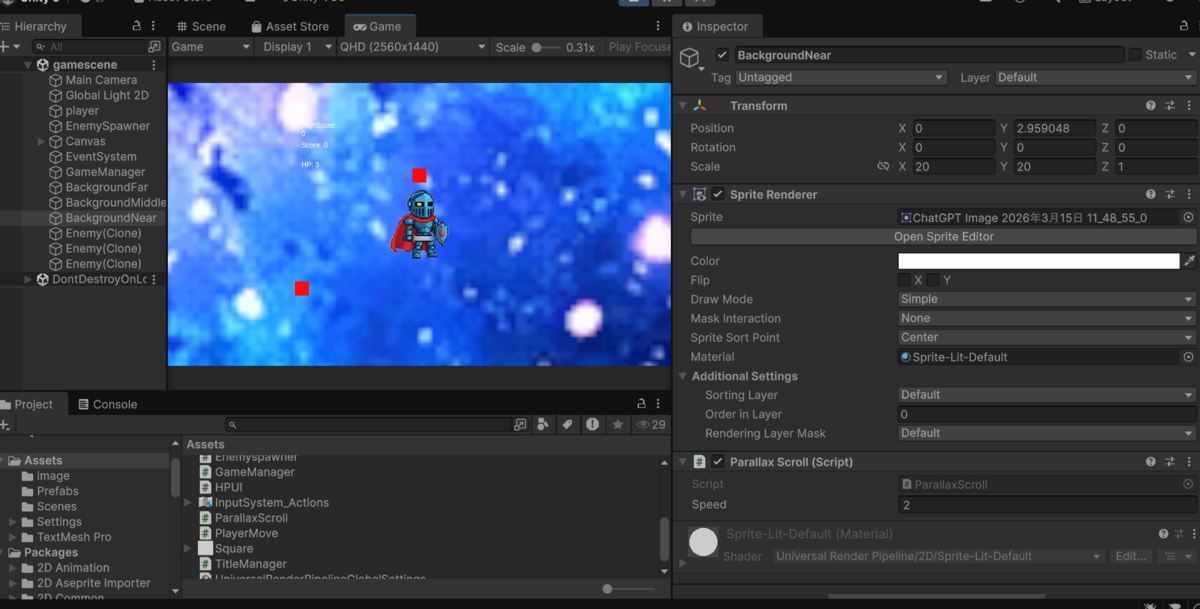Select Main Camera in the Hierarchy

101,80
